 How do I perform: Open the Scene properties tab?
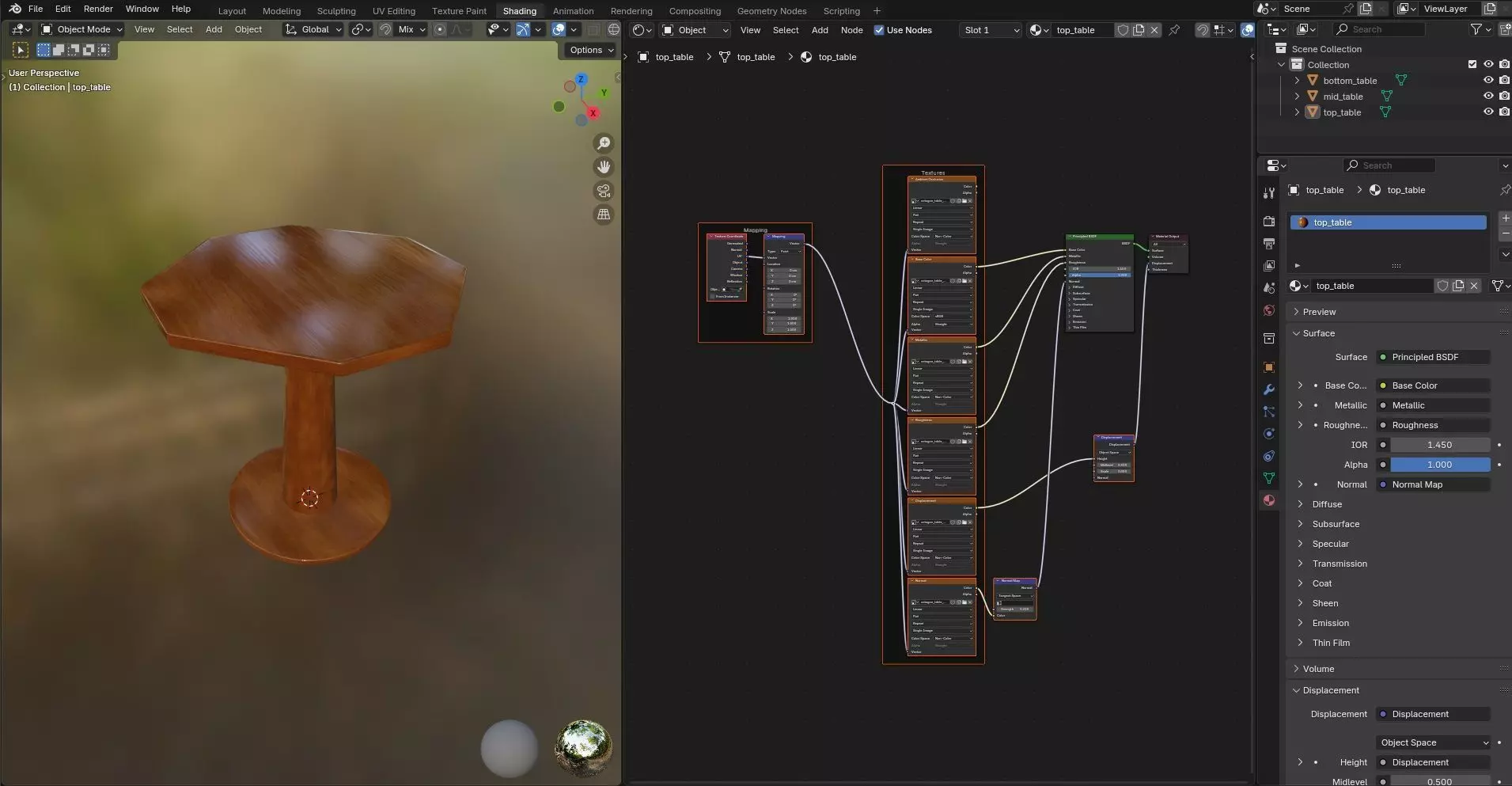point(1269,287)
